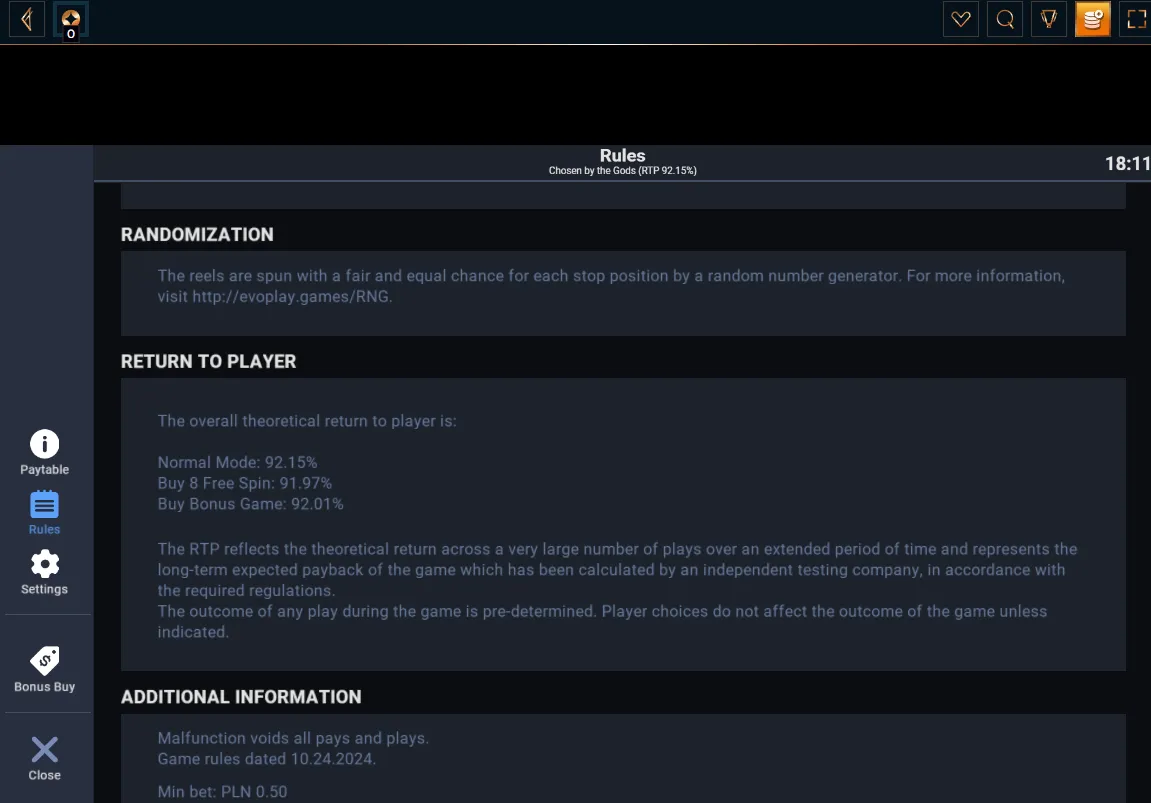Click the Return to Player heading

tap(208, 361)
